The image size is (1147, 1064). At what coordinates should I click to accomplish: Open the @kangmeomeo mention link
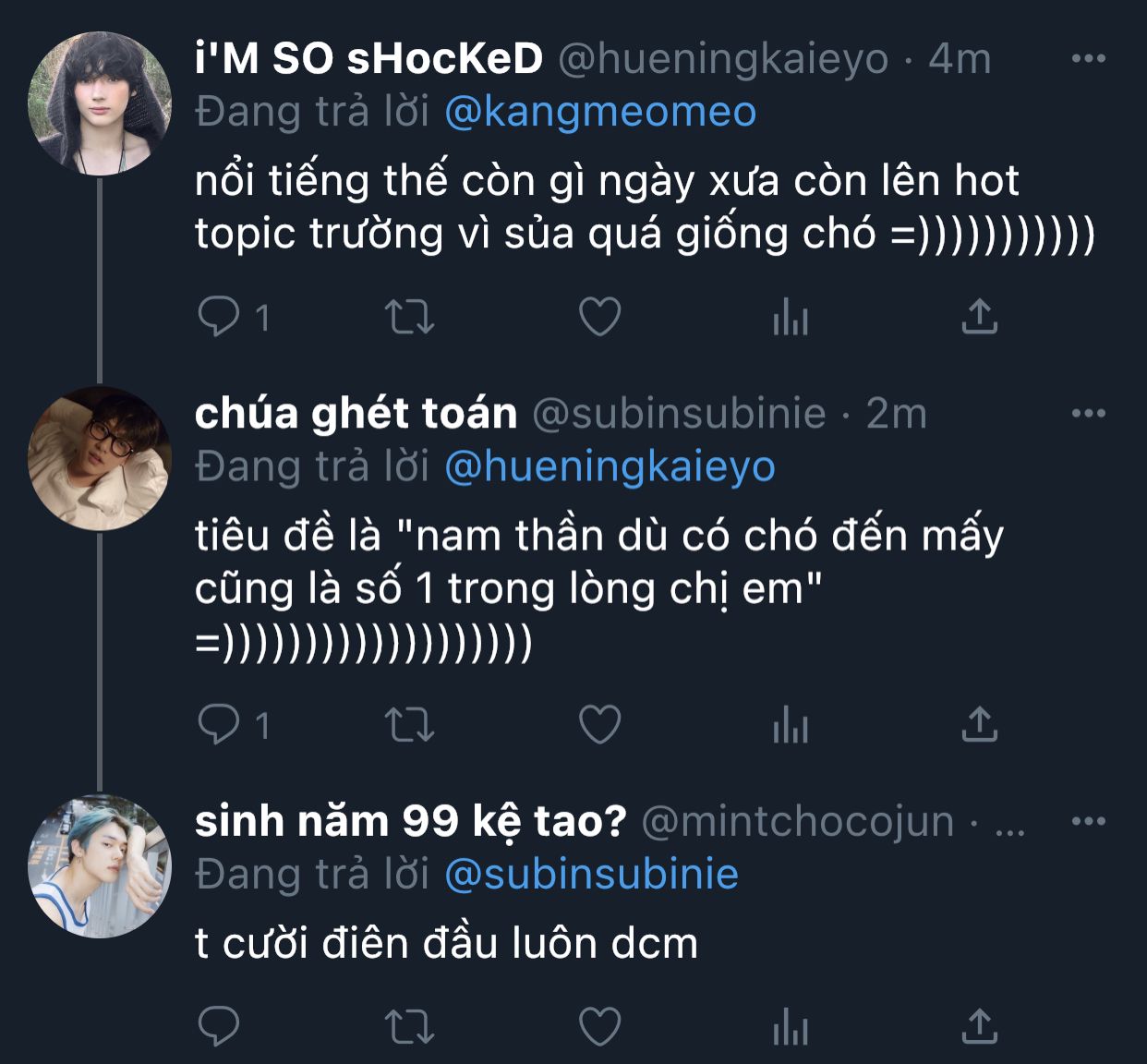tap(600, 112)
